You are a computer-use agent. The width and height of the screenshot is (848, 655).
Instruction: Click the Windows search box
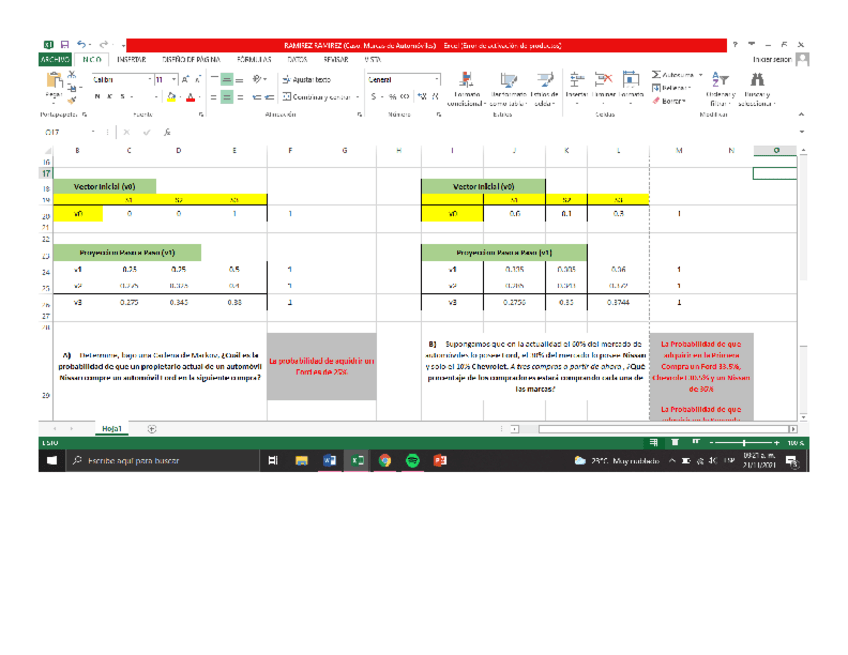coord(162,461)
